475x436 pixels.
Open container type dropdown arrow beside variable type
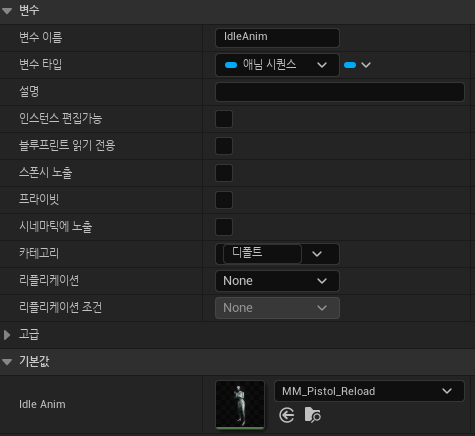(x=366, y=65)
